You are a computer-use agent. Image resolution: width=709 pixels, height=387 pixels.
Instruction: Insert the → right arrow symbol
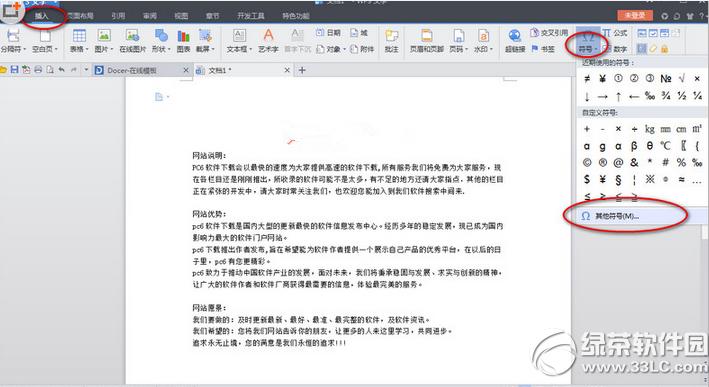point(602,96)
